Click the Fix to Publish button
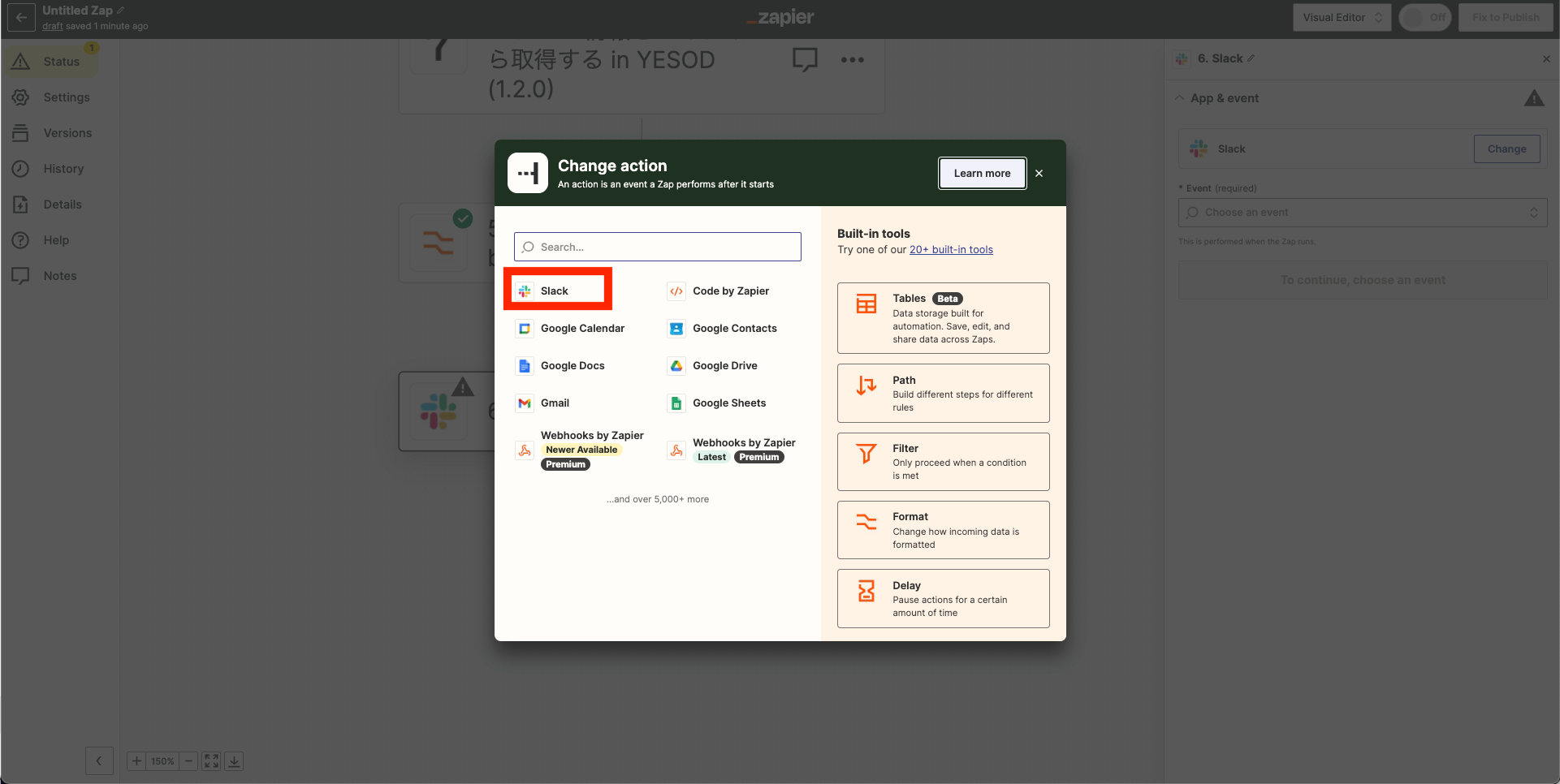Image resolution: width=1560 pixels, height=784 pixels. point(1506,17)
